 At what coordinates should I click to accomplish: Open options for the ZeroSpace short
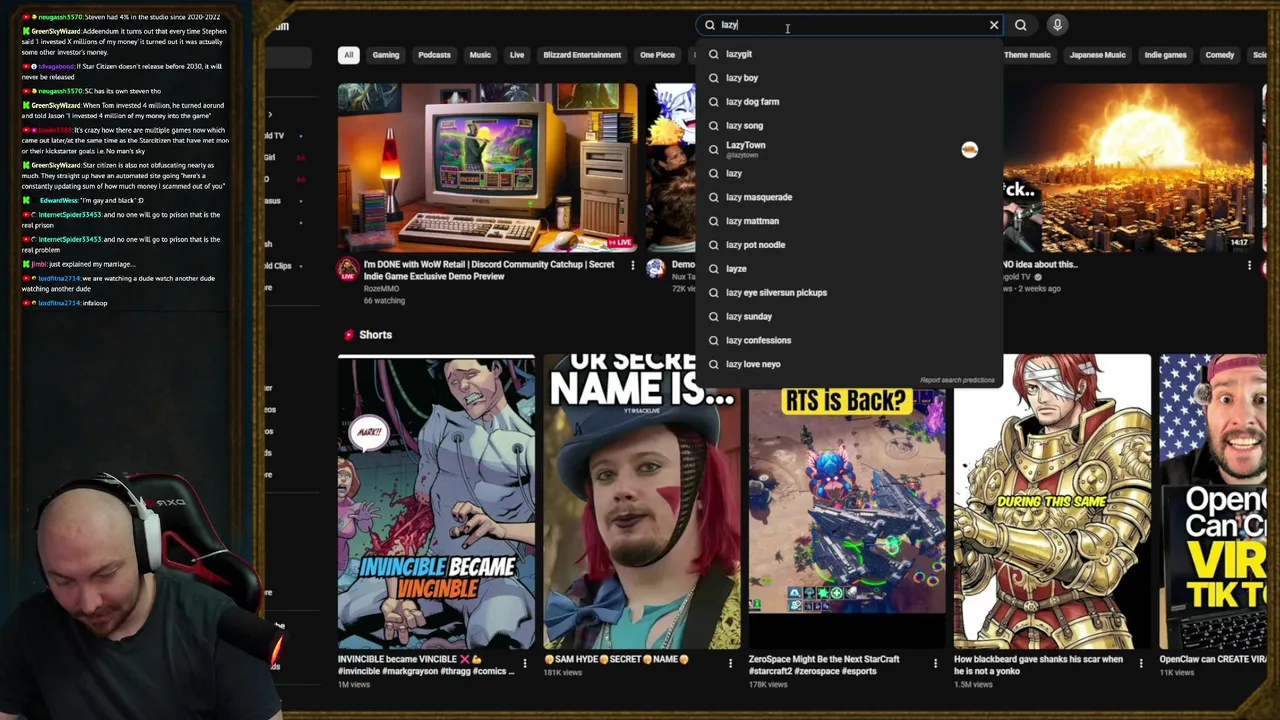click(x=935, y=663)
